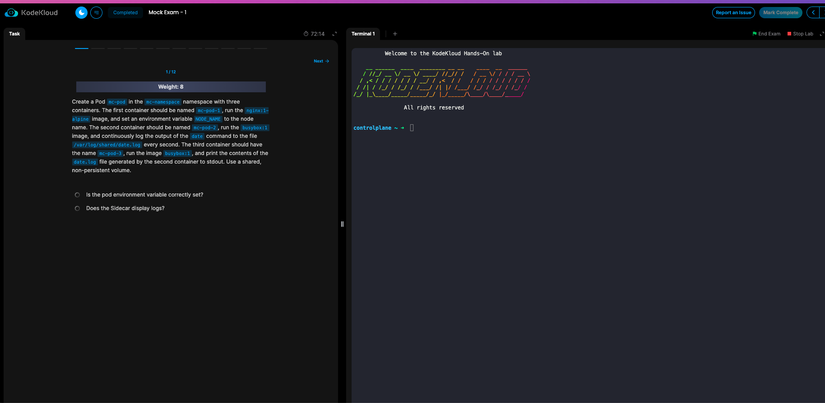The image size is (825, 403).
Task: Open the outline menu icon beside the moon
Action: click(x=96, y=12)
